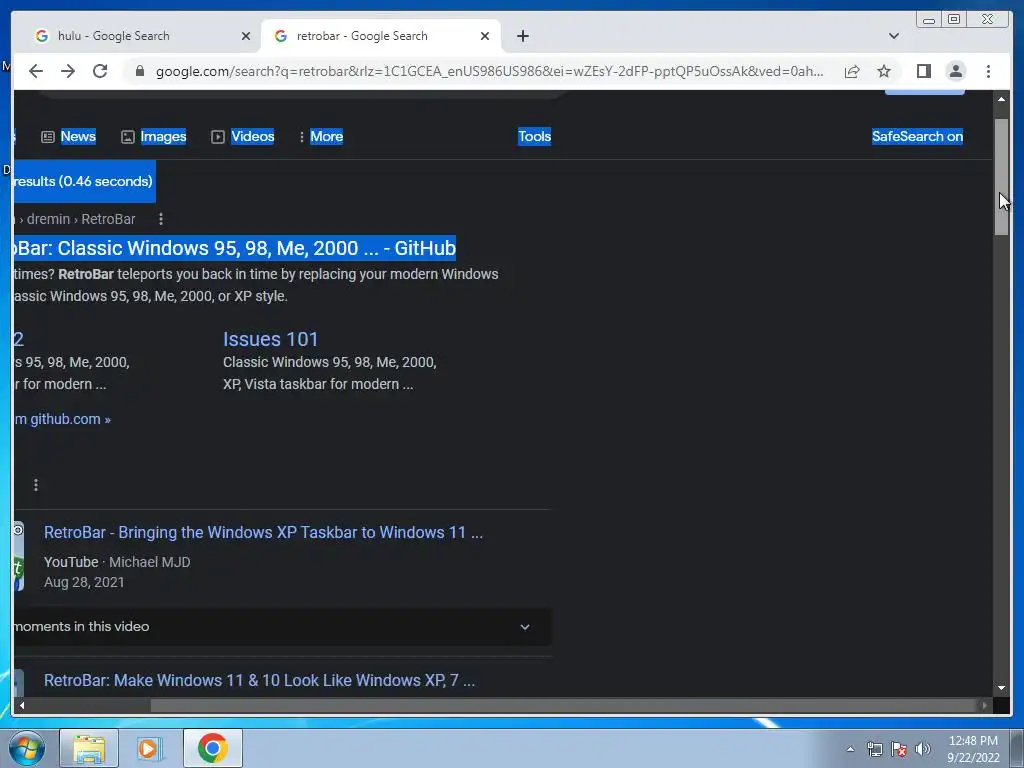Go forward to the next page
This screenshot has width=1024, height=768.
coord(68,71)
